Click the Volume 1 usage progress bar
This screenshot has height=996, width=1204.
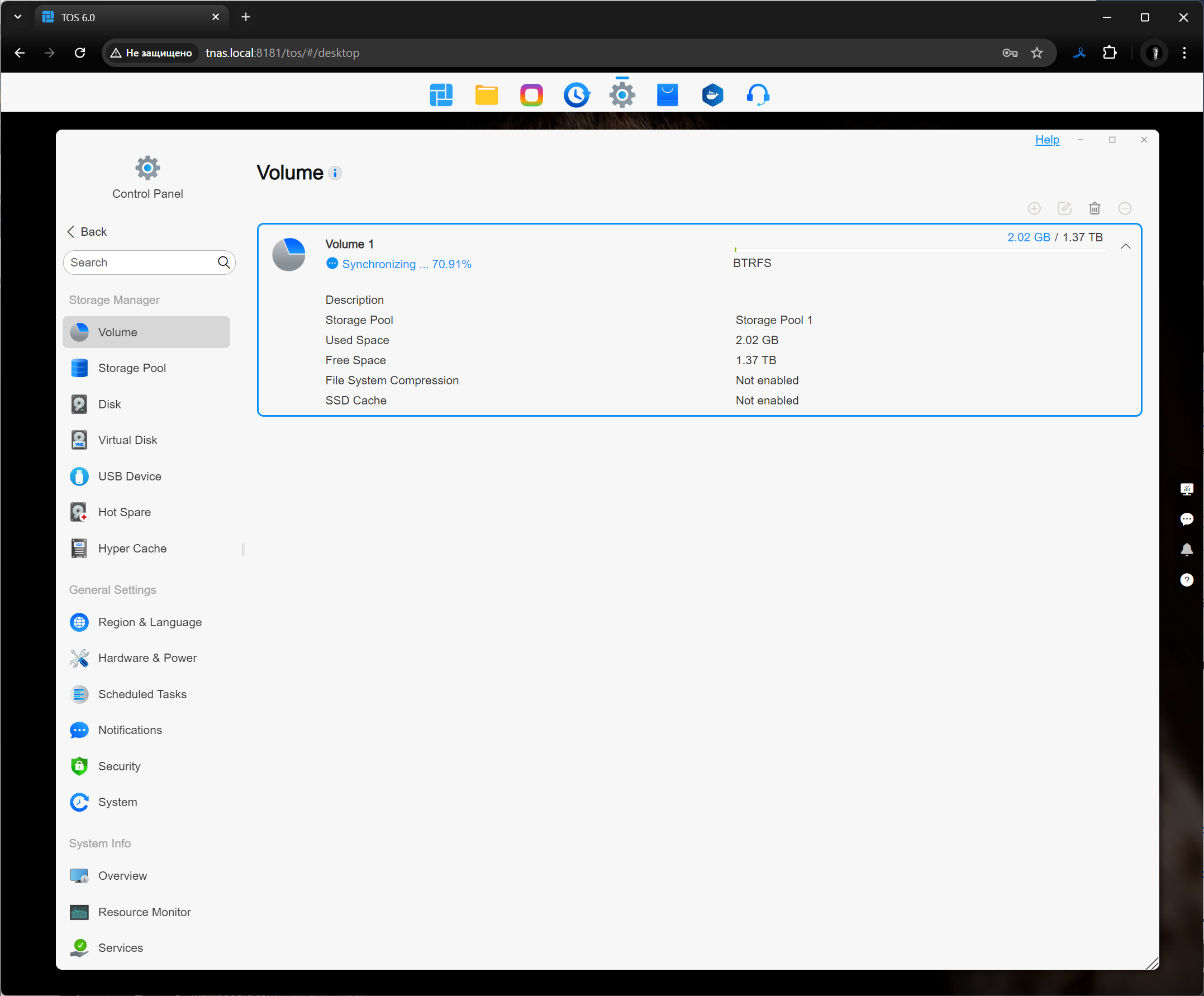pyautogui.click(x=920, y=250)
